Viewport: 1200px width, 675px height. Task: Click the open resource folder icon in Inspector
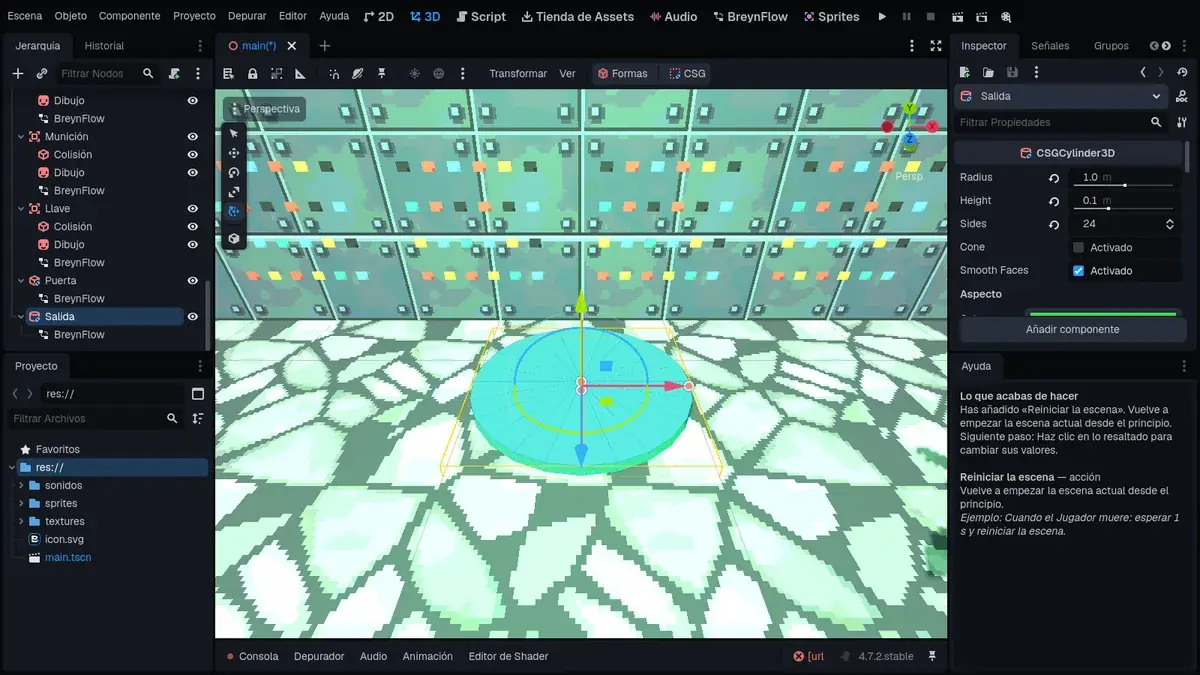[x=988, y=72]
